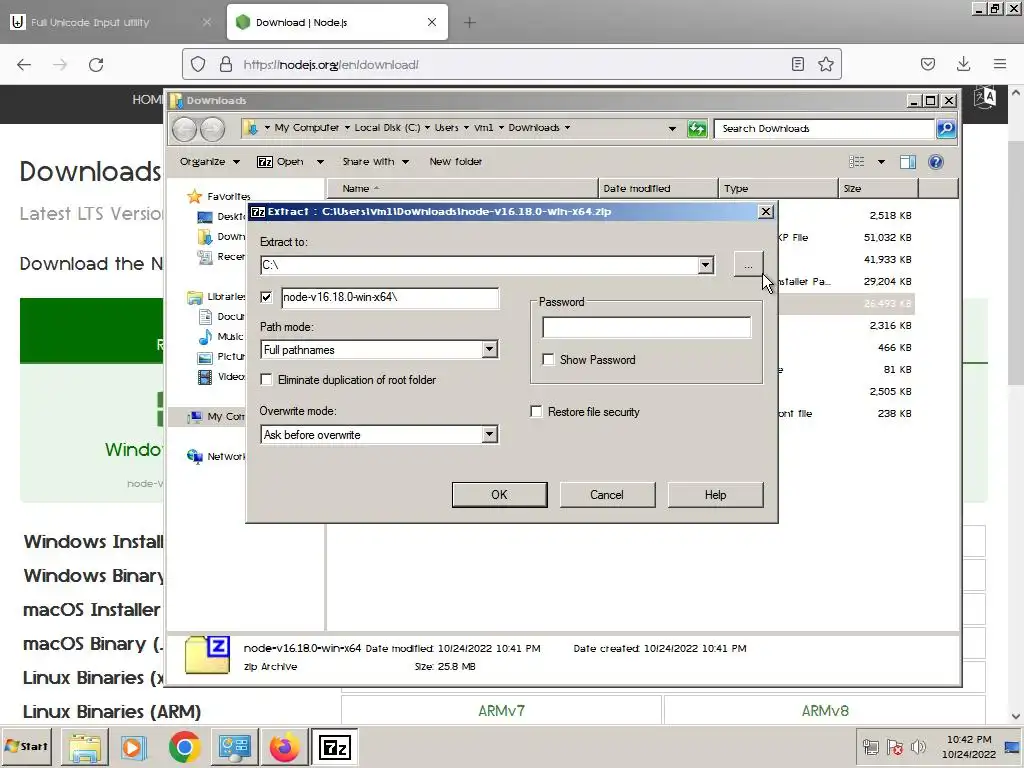The height and width of the screenshot is (768, 1024).
Task: Open Firefox application menu
Action: click(999, 64)
